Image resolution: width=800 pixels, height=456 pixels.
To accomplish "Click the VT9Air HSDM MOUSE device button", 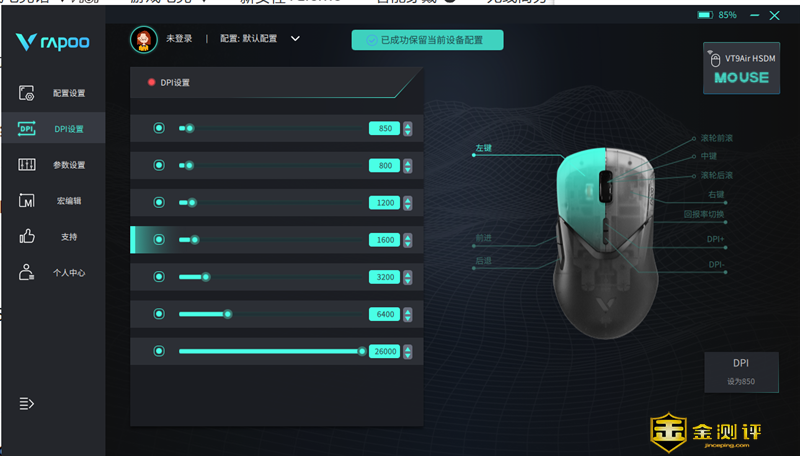I will [x=741, y=68].
